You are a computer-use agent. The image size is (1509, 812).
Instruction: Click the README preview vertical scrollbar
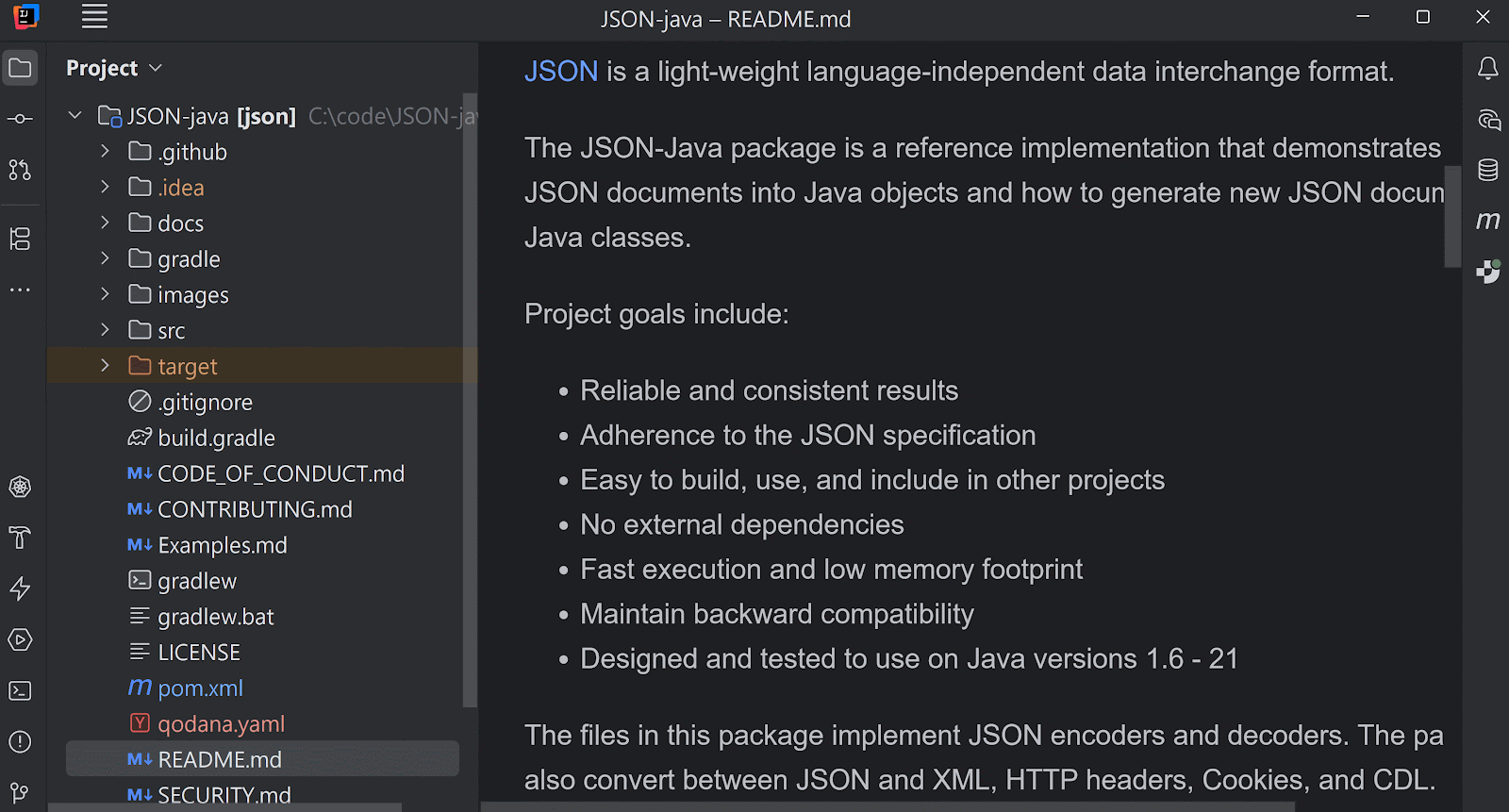tap(1452, 217)
